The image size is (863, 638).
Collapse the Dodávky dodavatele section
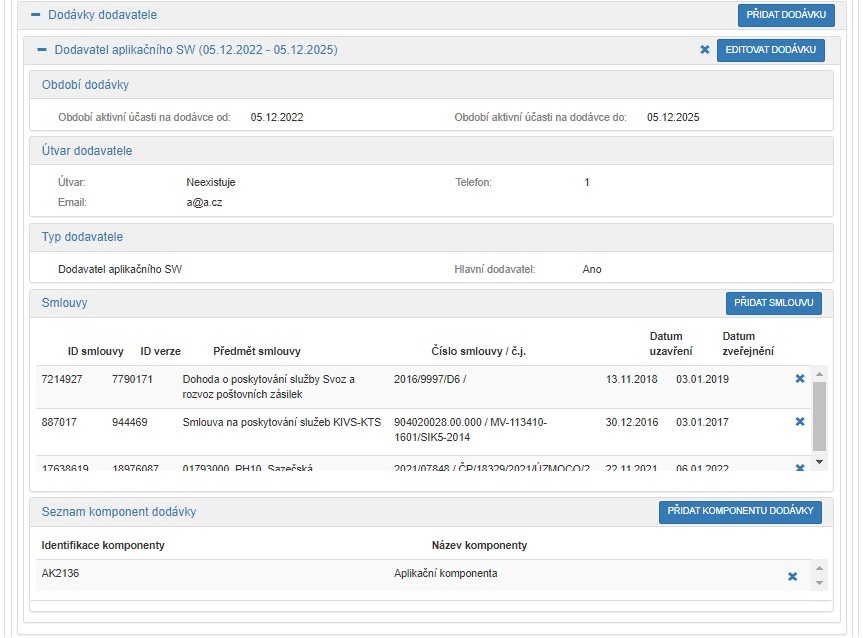click(x=36, y=16)
